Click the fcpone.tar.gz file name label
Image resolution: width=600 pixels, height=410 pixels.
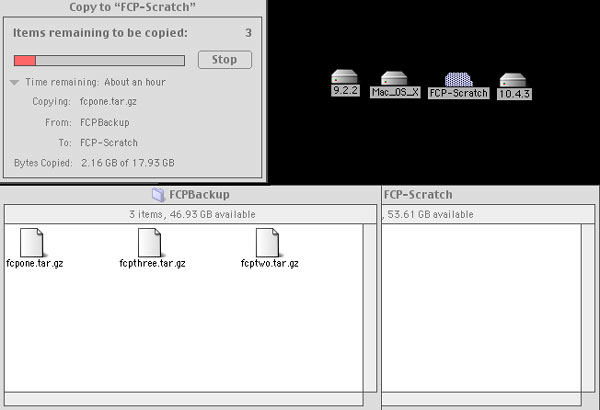tap(35, 263)
